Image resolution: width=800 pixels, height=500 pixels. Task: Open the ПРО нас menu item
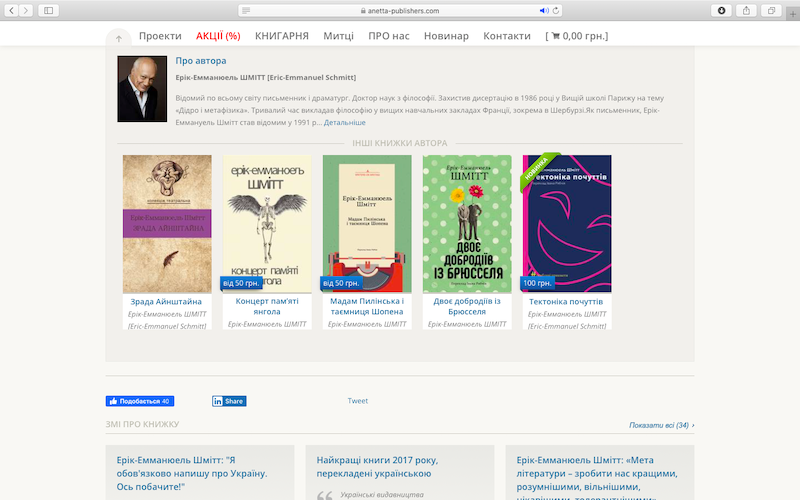tap(389, 36)
